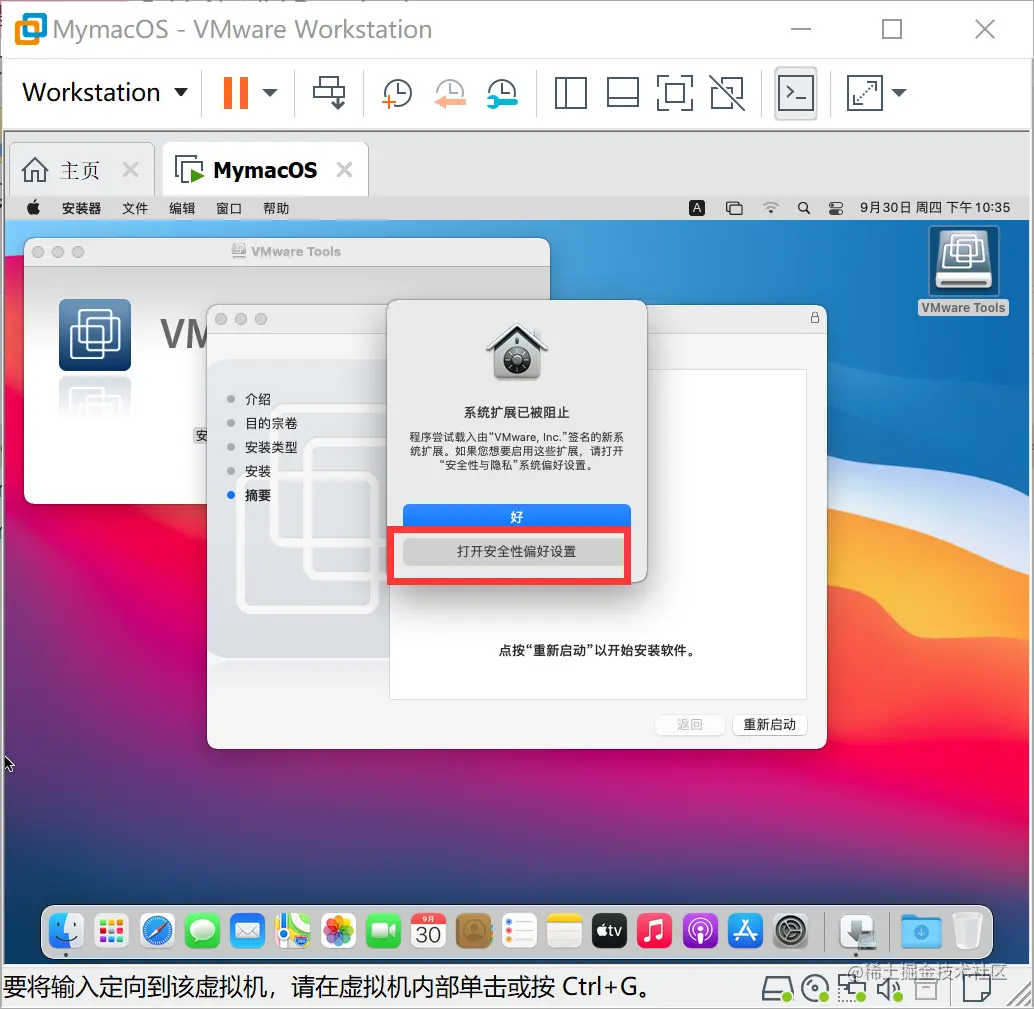Open the power options dropdown arrow
The image size is (1034, 1009).
pos(270,93)
